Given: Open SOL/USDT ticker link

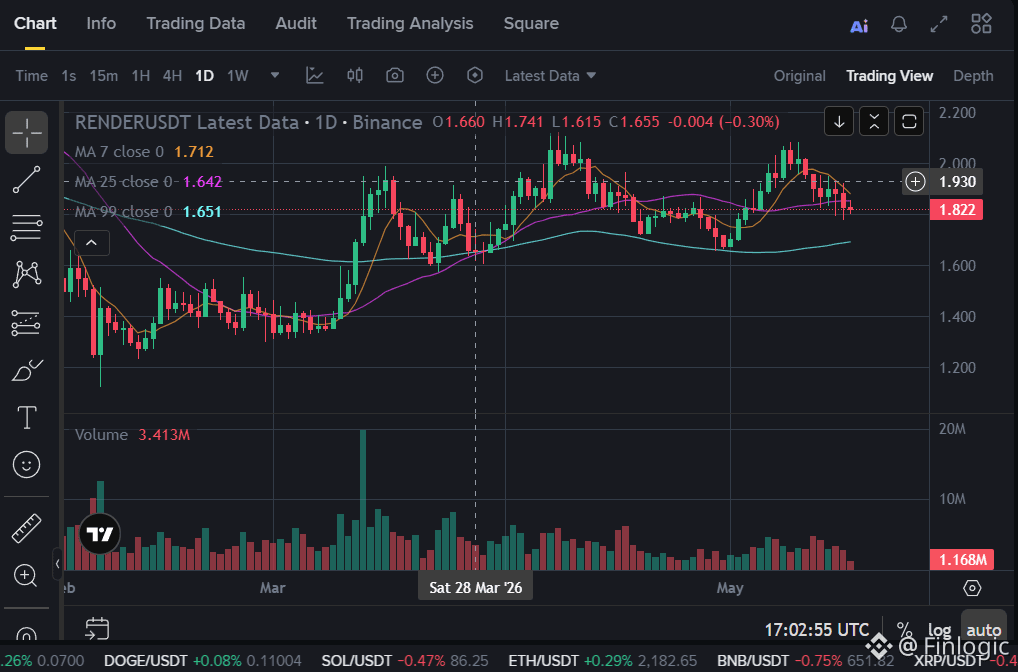Looking at the screenshot, I should click(404, 662).
